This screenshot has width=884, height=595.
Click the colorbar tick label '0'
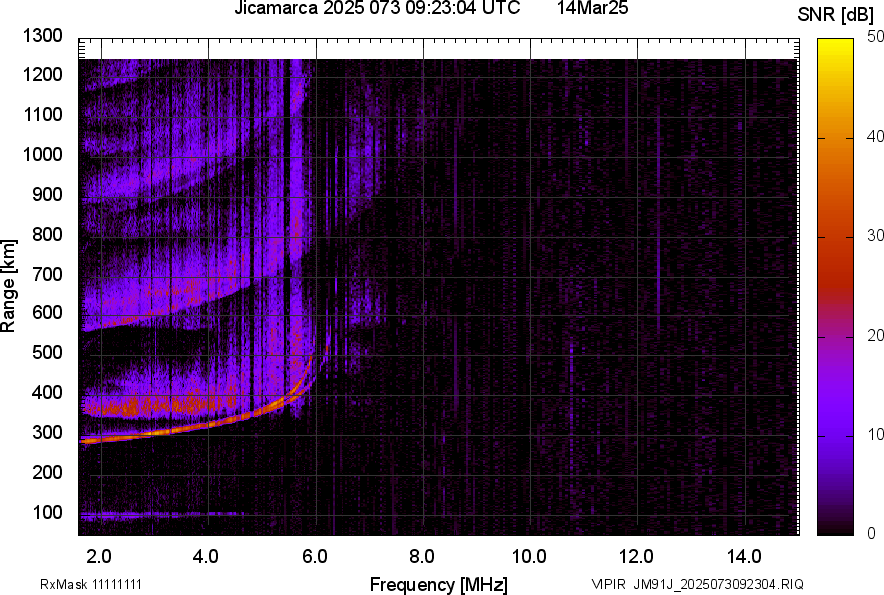(x=872, y=533)
